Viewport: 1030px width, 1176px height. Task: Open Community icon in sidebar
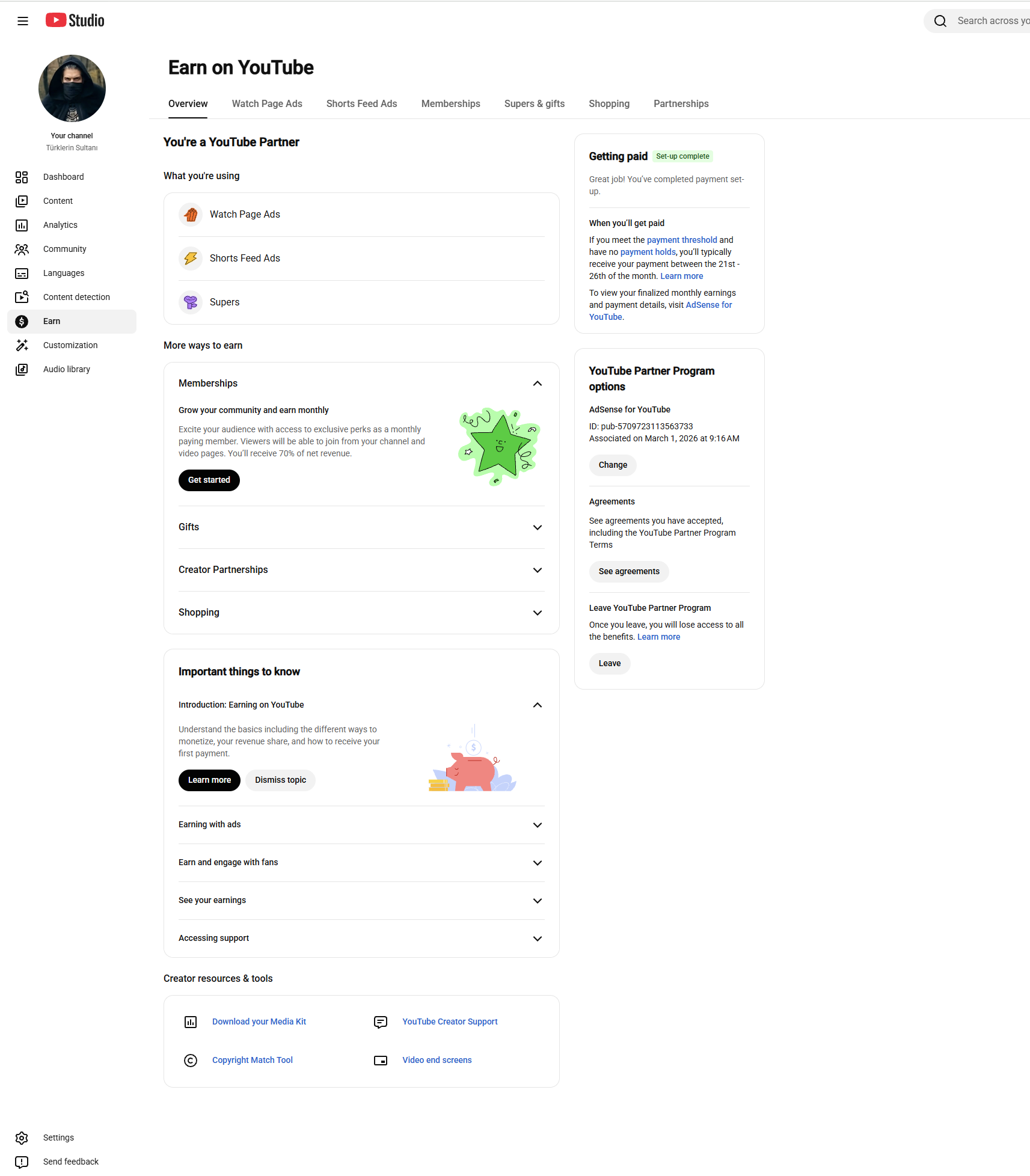22,249
